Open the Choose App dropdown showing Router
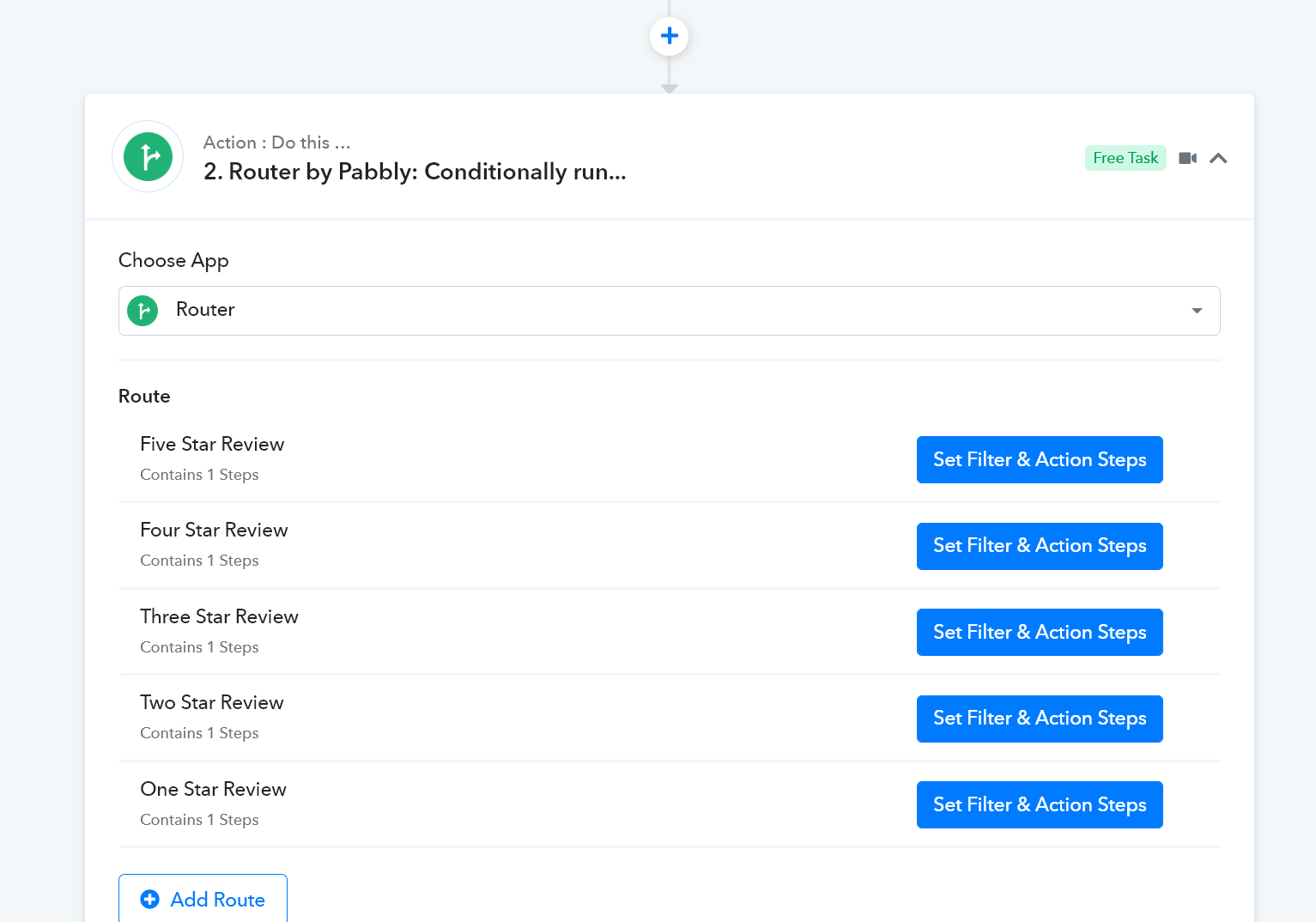The height and width of the screenshot is (922, 1316). [670, 311]
